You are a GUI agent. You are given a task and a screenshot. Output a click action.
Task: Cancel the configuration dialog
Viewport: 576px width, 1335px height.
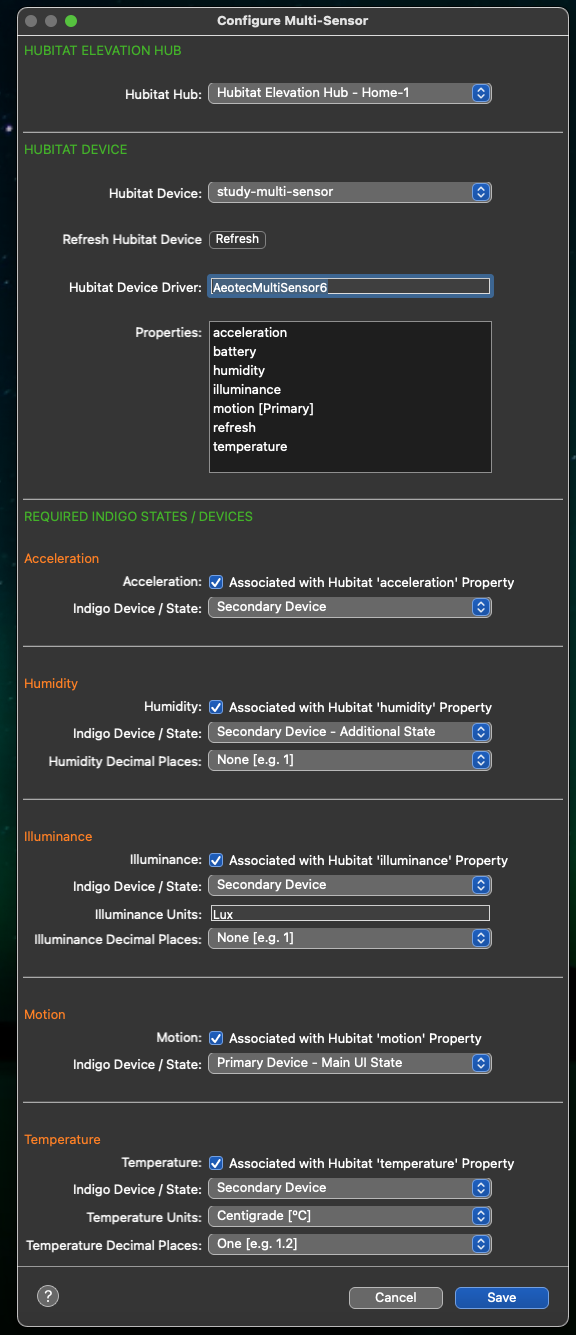coord(396,1297)
